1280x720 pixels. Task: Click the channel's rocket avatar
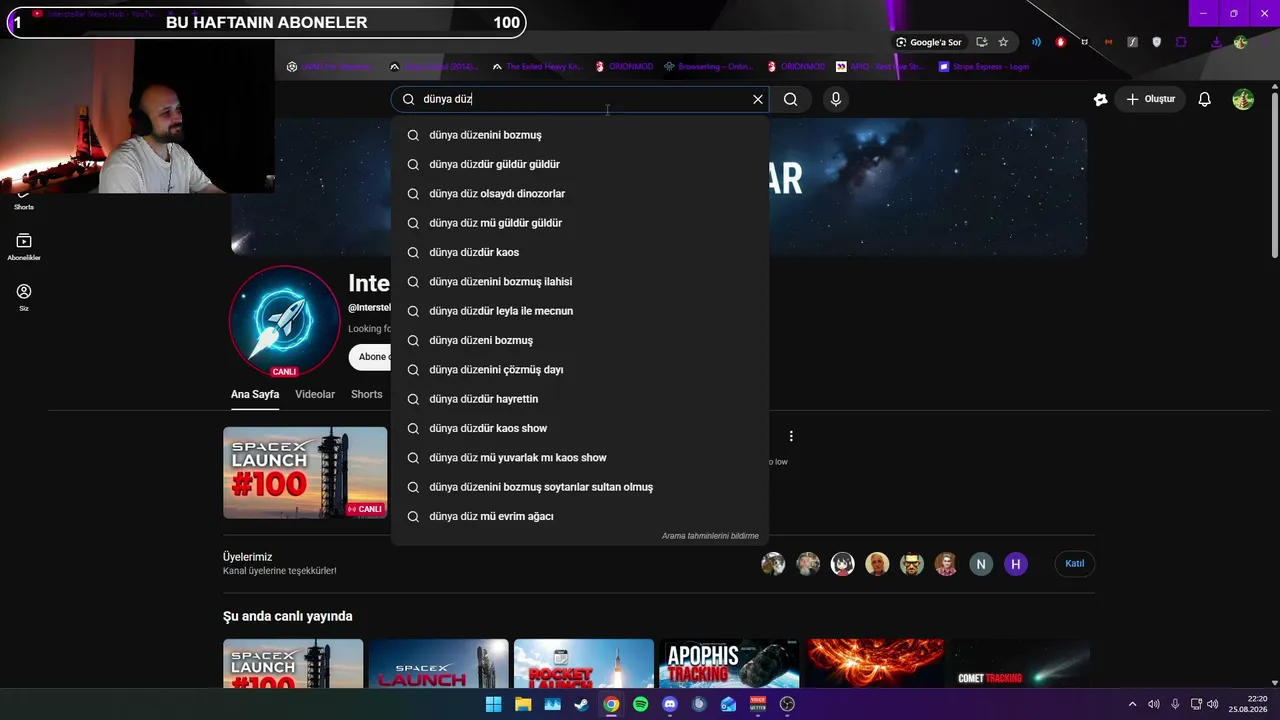(x=285, y=321)
